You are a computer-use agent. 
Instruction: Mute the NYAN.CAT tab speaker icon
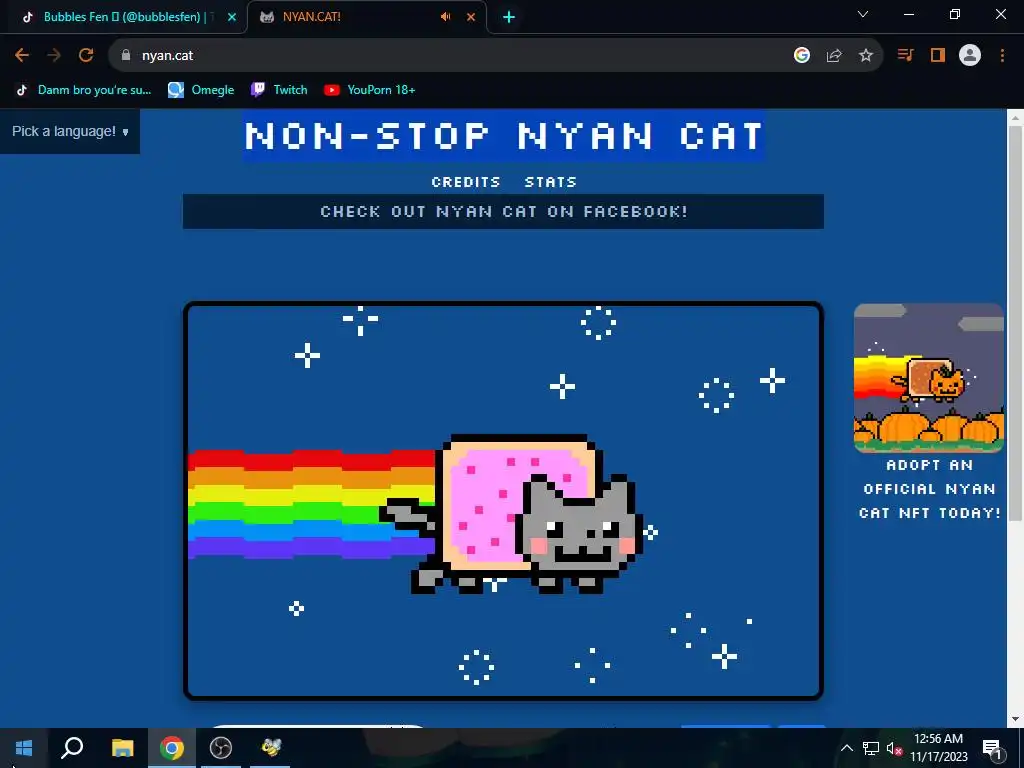pyautogui.click(x=445, y=17)
